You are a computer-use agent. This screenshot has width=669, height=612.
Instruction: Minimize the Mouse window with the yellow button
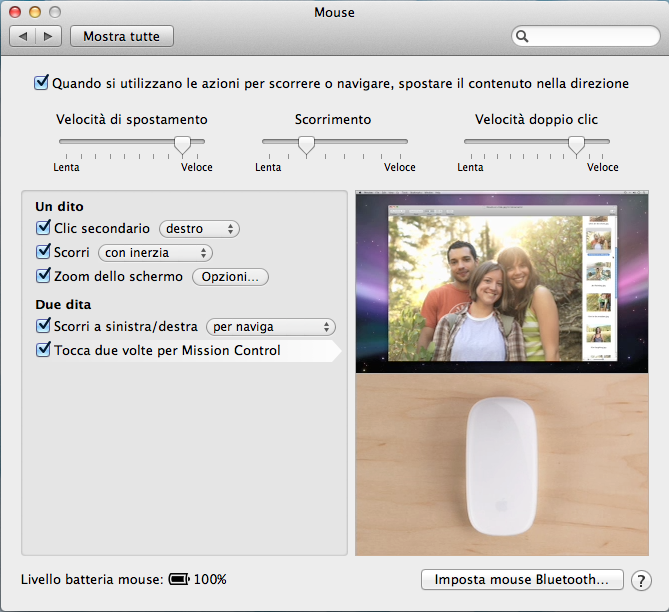35,12
